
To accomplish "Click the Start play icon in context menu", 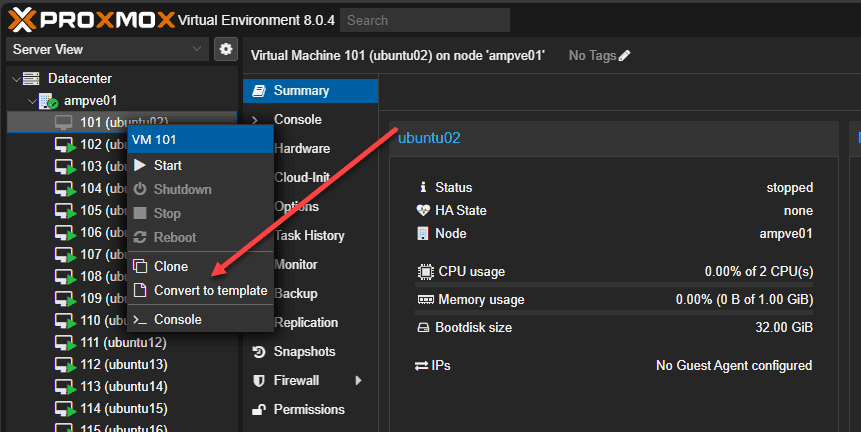I will pos(140,165).
